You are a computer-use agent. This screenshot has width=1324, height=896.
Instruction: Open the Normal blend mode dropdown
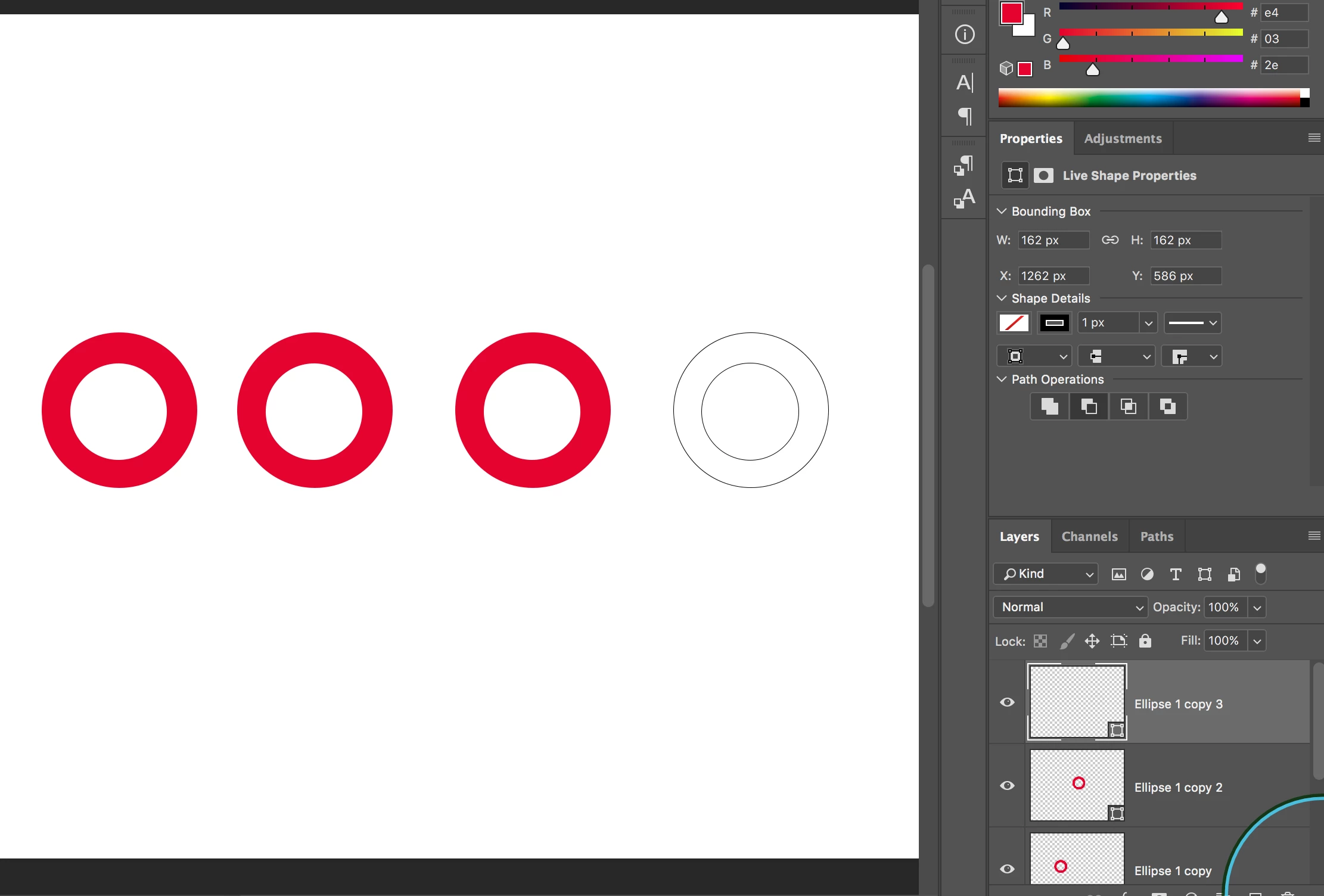click(x=1070, y=607)
